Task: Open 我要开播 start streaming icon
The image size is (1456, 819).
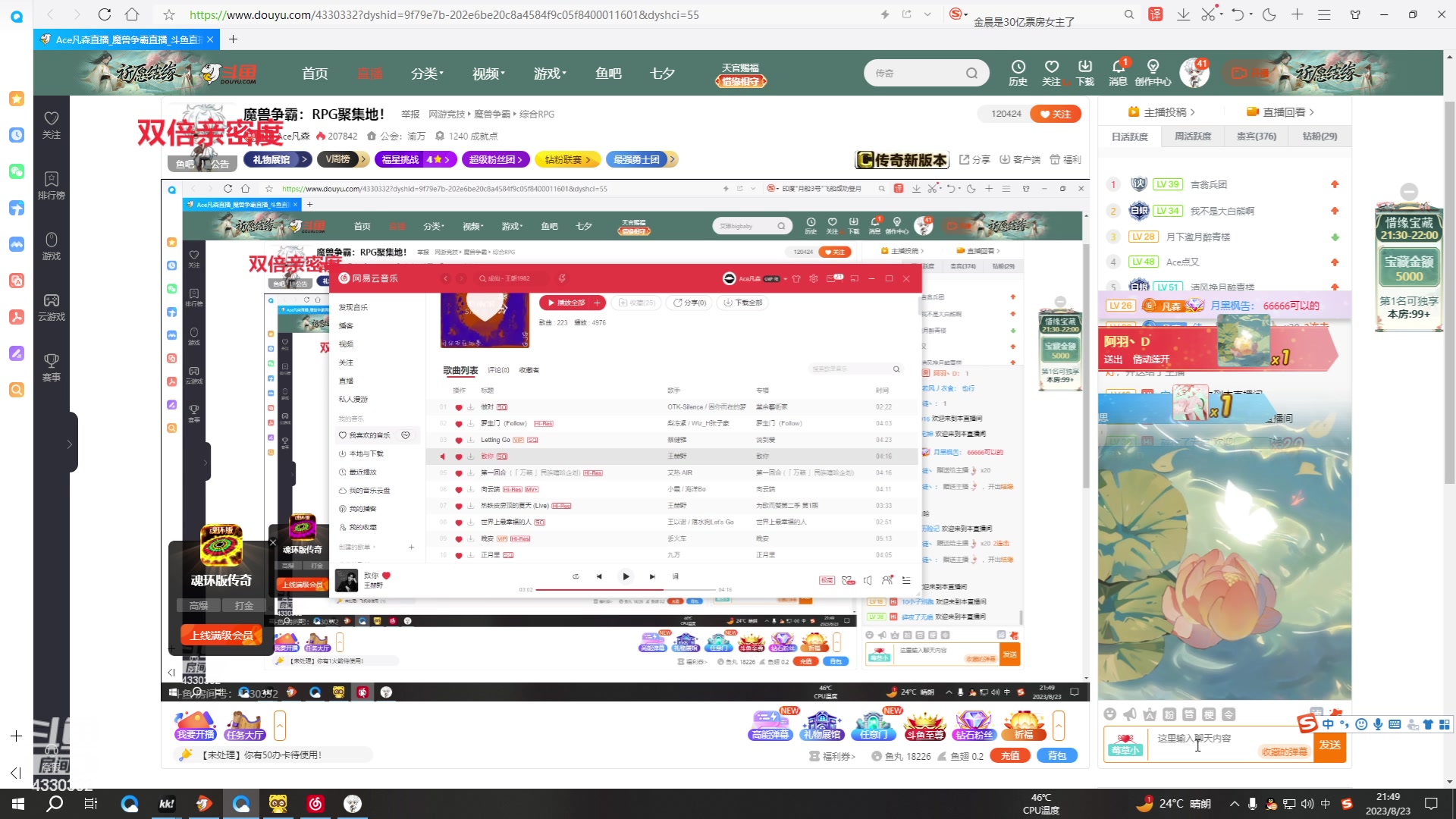Action: [196, 726]
